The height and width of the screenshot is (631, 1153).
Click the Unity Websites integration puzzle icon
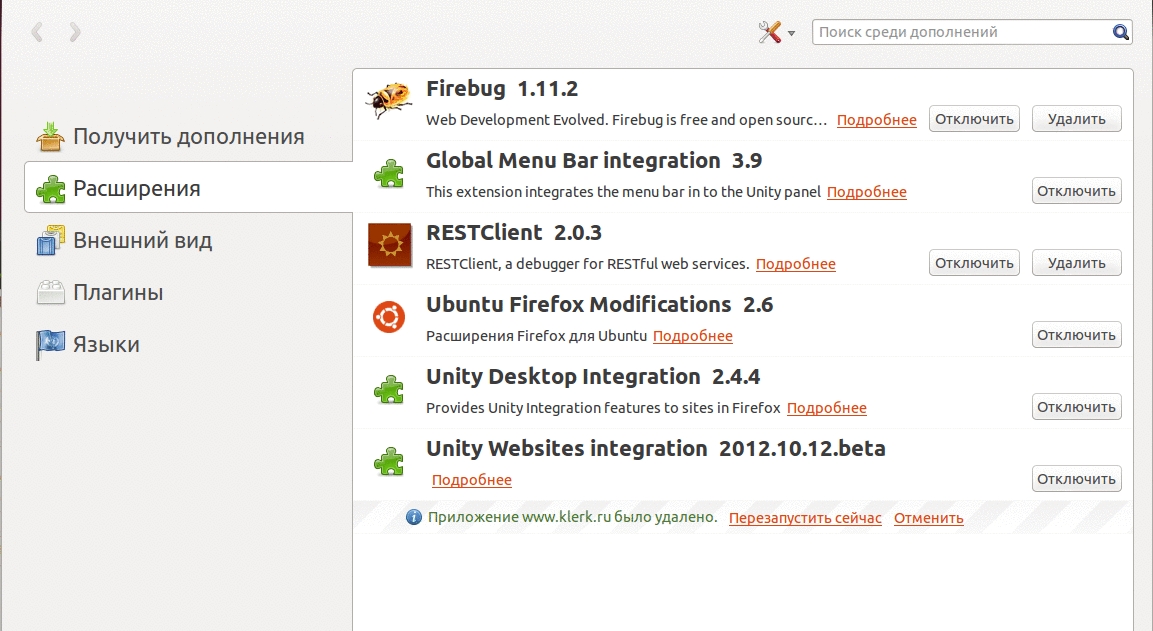(x=389, y=462)
